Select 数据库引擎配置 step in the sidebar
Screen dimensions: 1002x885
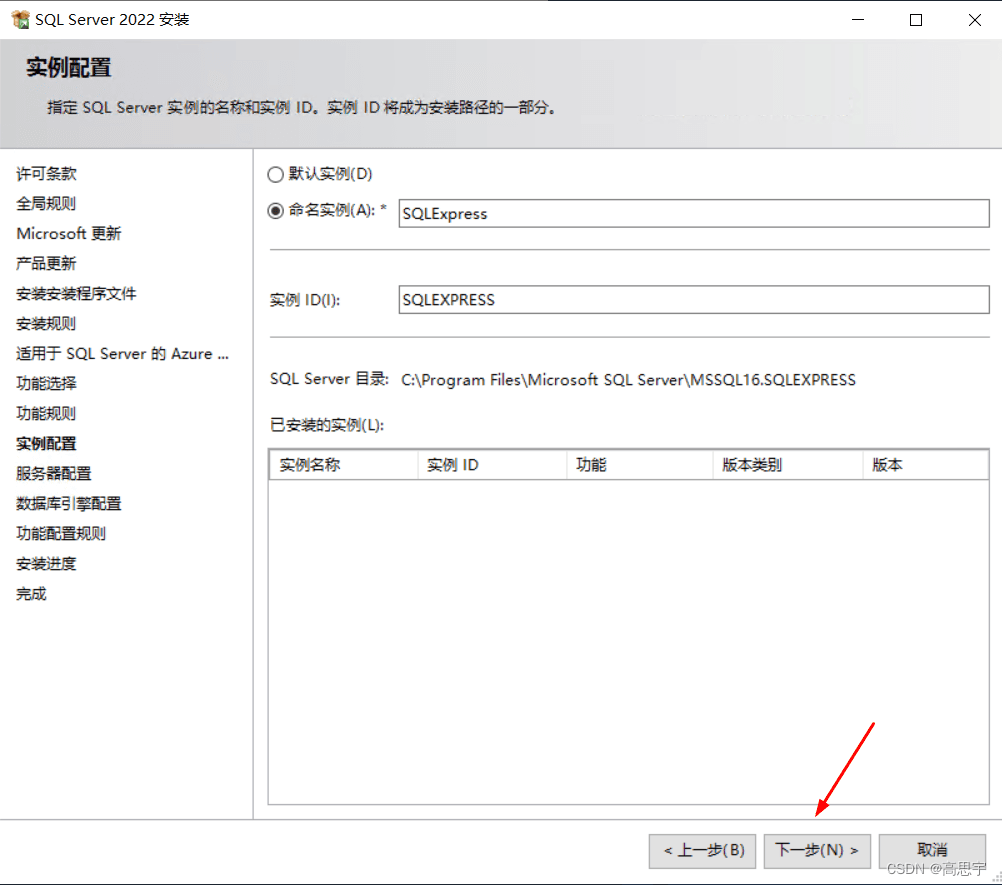68,504
